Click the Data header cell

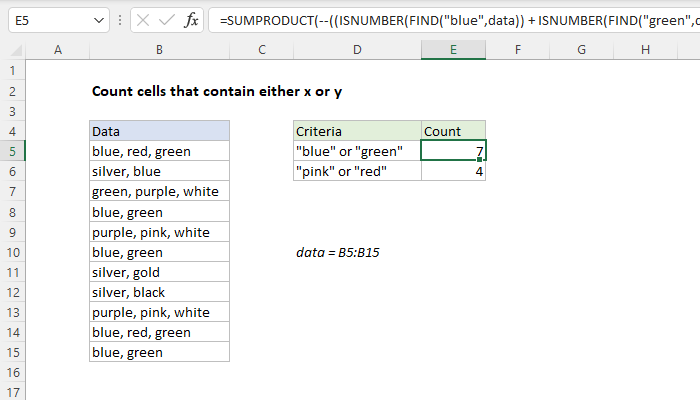[159, 131]
